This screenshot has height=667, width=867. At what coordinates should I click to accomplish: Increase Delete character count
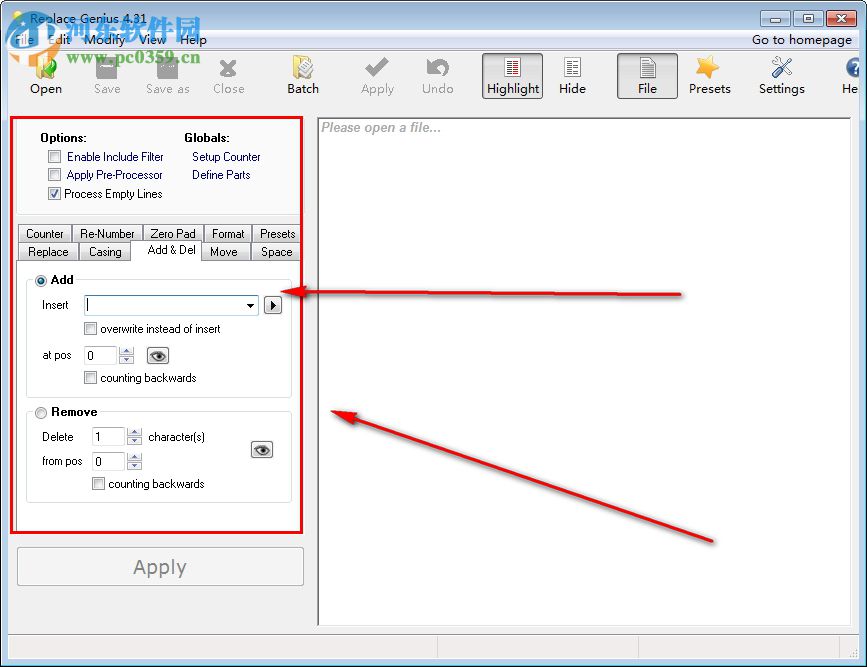tap(134, 432)
